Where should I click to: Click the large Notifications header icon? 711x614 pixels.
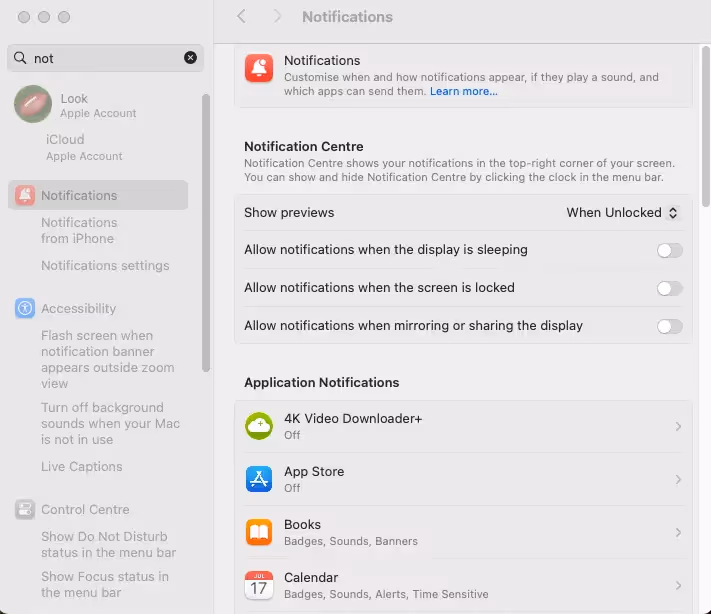click(x=259, y=68)
